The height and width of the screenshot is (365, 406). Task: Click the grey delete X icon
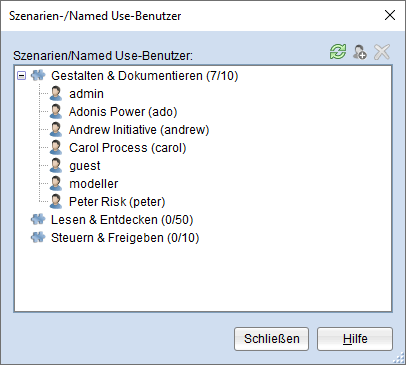coord(382,52)
